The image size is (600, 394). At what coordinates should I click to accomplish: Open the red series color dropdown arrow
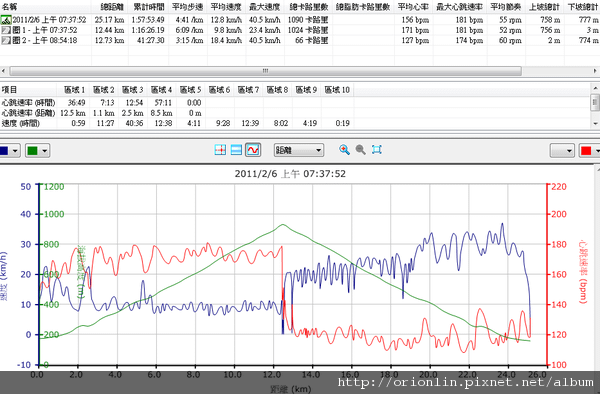[x=597, y=151]
